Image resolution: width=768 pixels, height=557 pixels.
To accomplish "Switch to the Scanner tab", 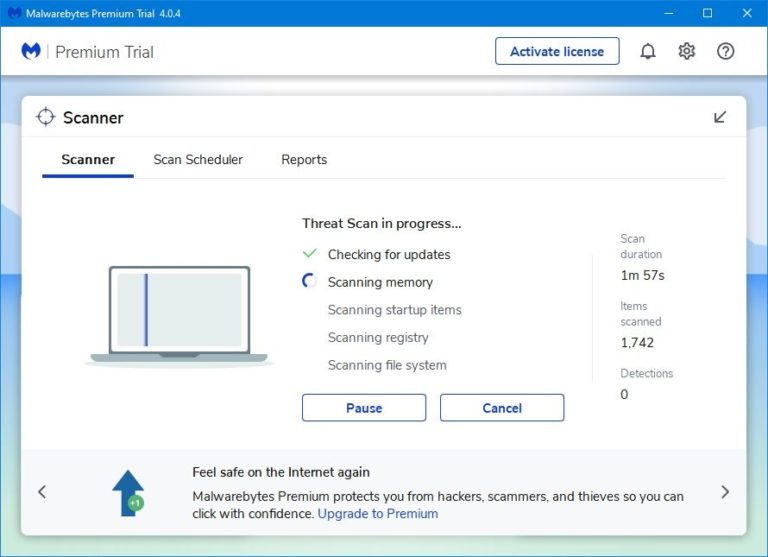I will pyautogui.click(x=88, y=160).
